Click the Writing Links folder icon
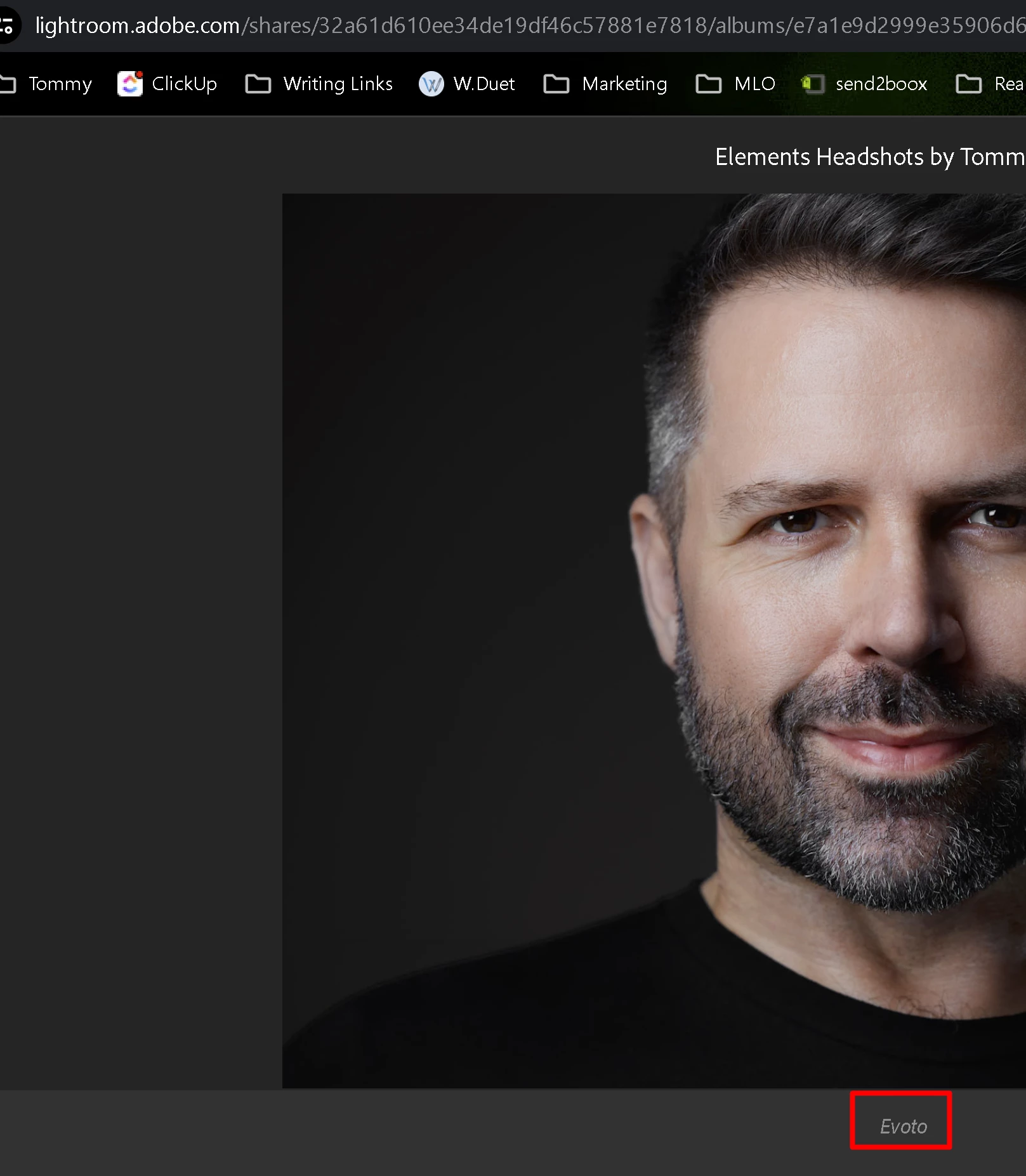 click(258, 84)
